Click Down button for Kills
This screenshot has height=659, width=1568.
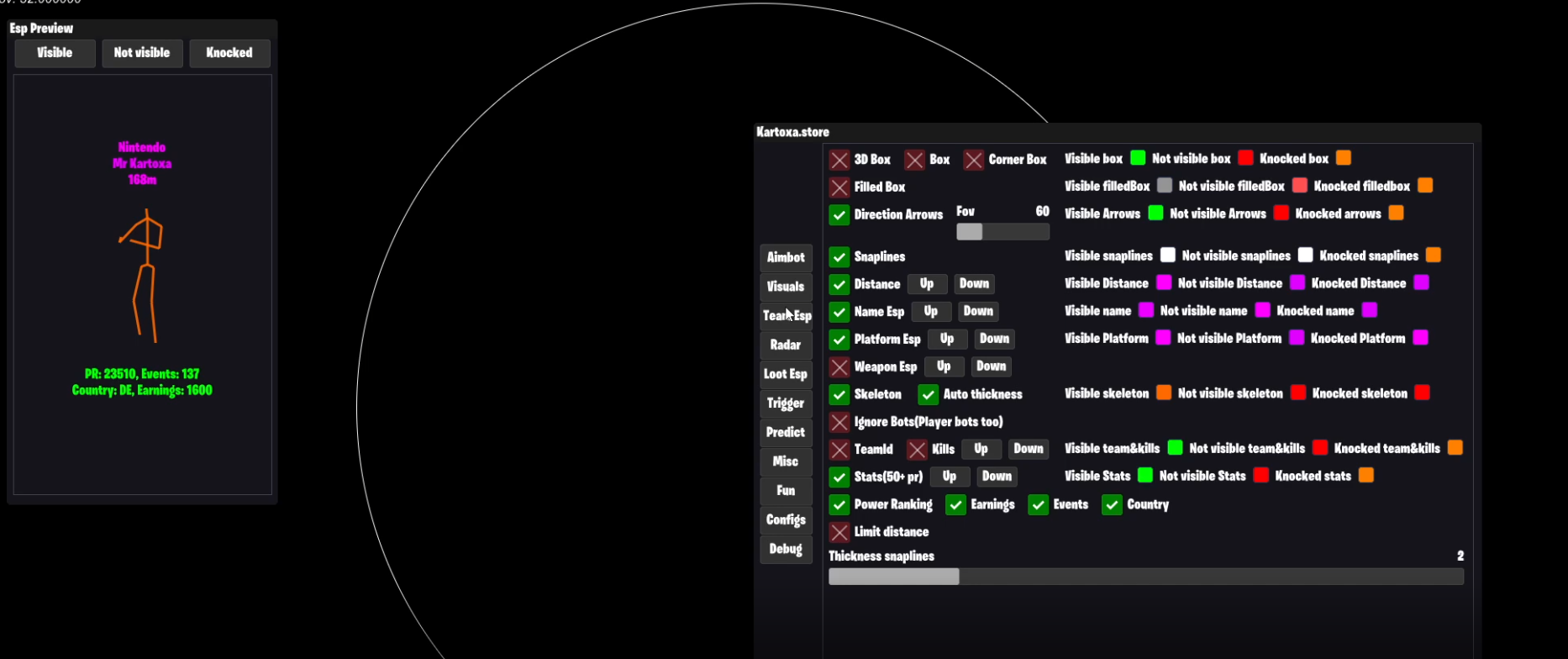1029,449
